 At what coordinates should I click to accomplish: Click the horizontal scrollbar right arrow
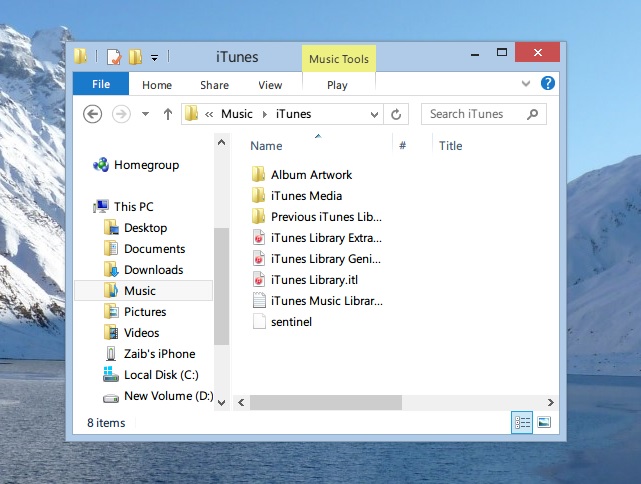[551, 403]
